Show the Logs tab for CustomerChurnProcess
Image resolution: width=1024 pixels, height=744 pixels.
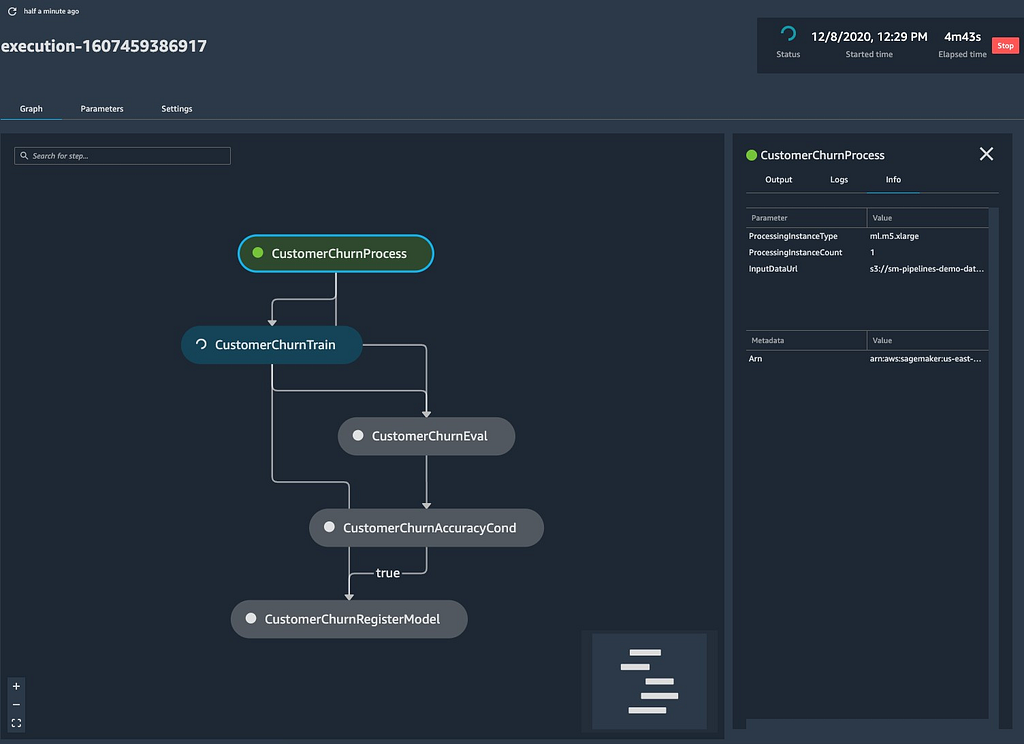[839, 180]
